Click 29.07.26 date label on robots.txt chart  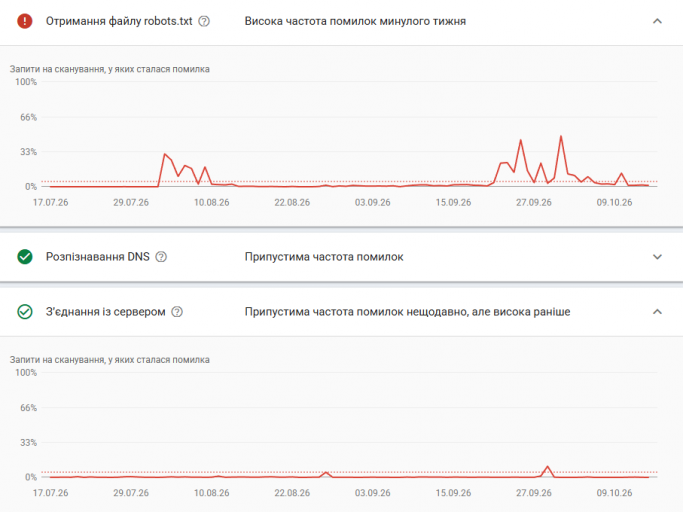pos(131,202)
